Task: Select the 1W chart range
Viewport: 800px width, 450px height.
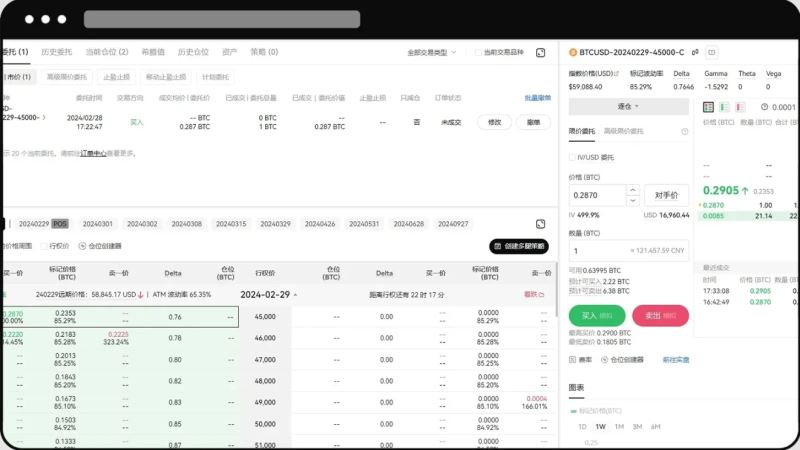Action: point(601,427)
